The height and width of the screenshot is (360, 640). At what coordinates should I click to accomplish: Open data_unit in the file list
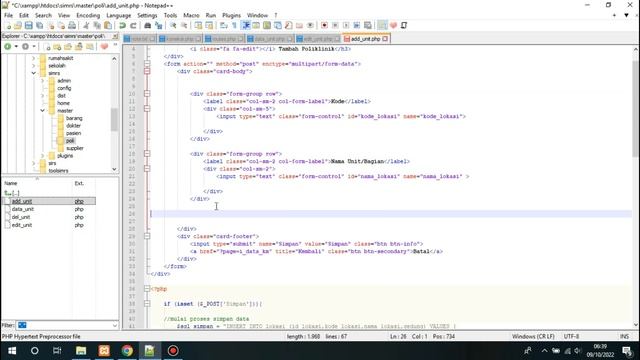point(23,209)
